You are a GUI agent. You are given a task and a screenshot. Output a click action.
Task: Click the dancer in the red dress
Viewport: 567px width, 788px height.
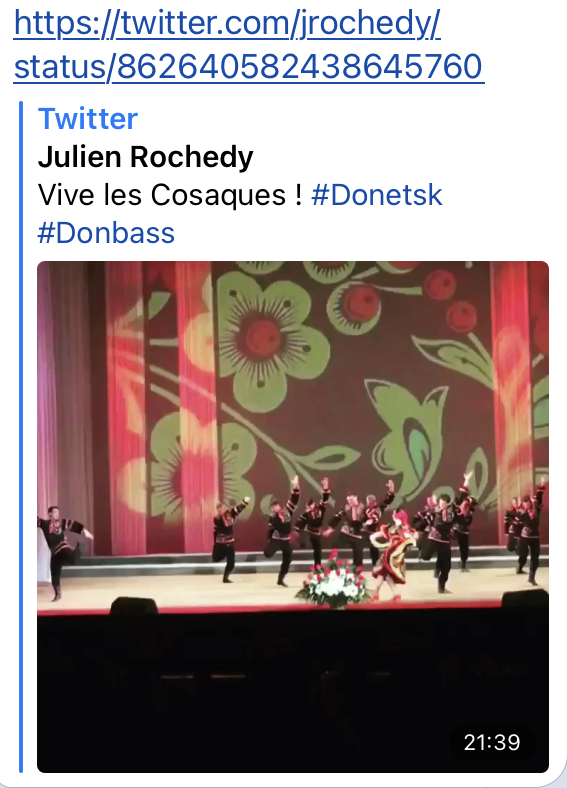click(x=393, y=553)
